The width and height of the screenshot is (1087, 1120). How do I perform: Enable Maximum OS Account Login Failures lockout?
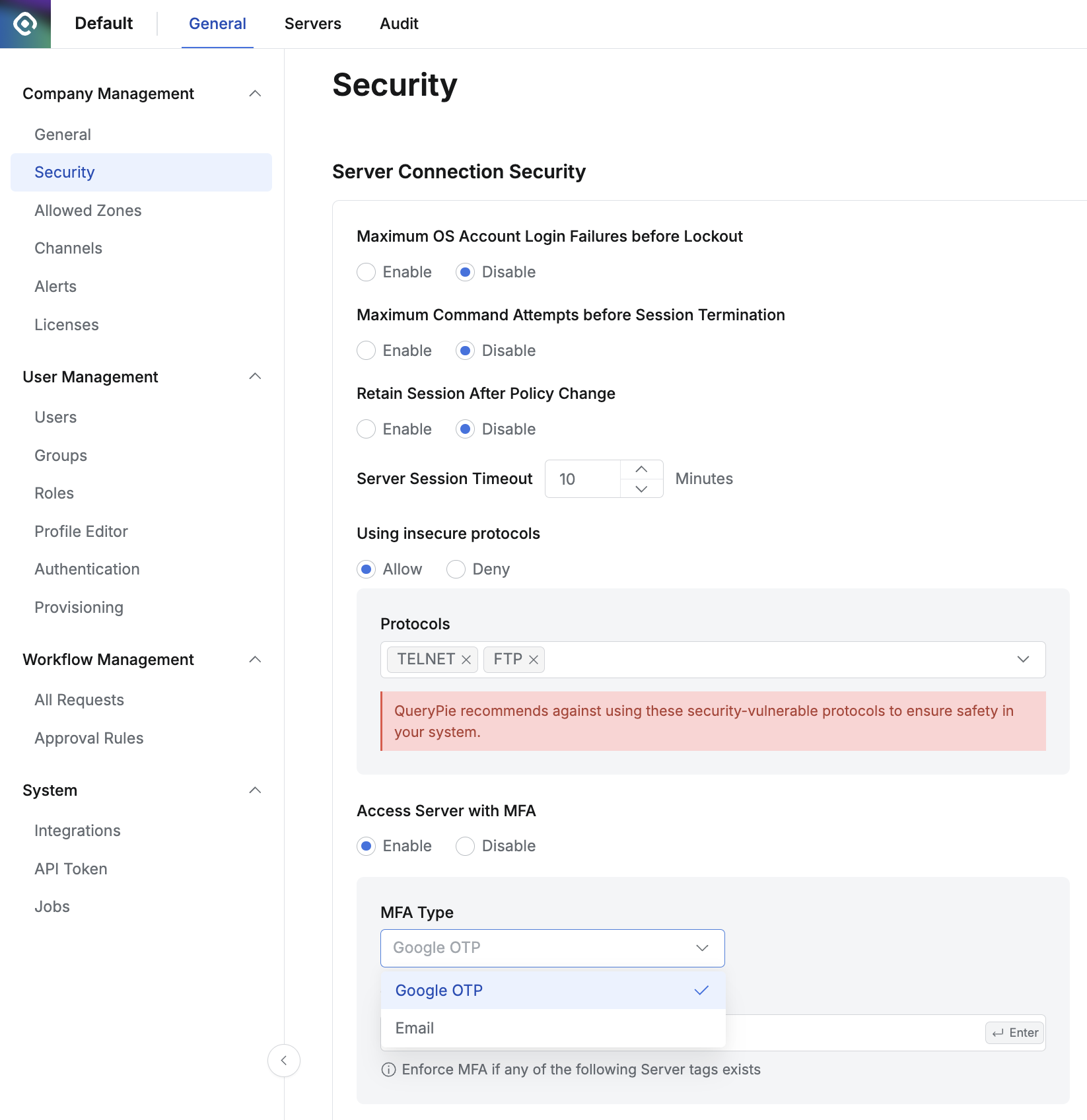367,272
